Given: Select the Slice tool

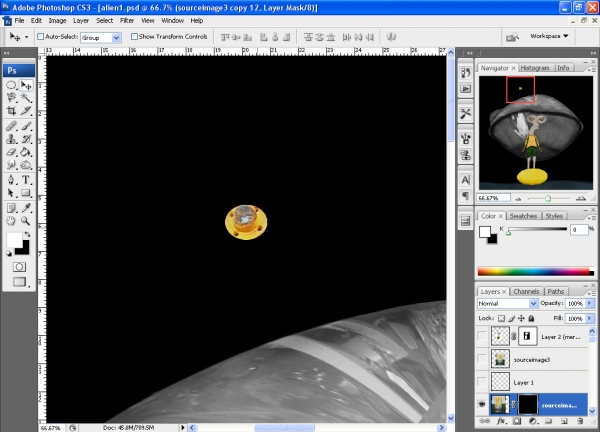Looking at the screenshot, I should pyautogui.click(x=26, y=111).
